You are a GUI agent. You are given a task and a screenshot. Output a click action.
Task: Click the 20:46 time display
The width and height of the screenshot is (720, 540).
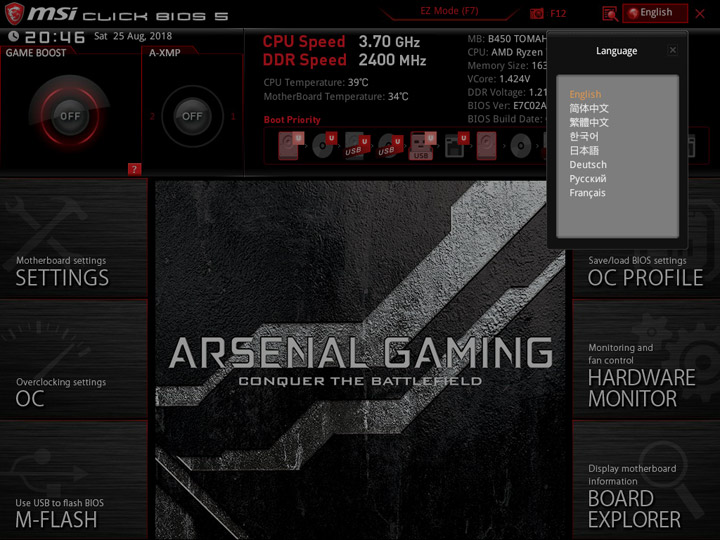point(55,37)
